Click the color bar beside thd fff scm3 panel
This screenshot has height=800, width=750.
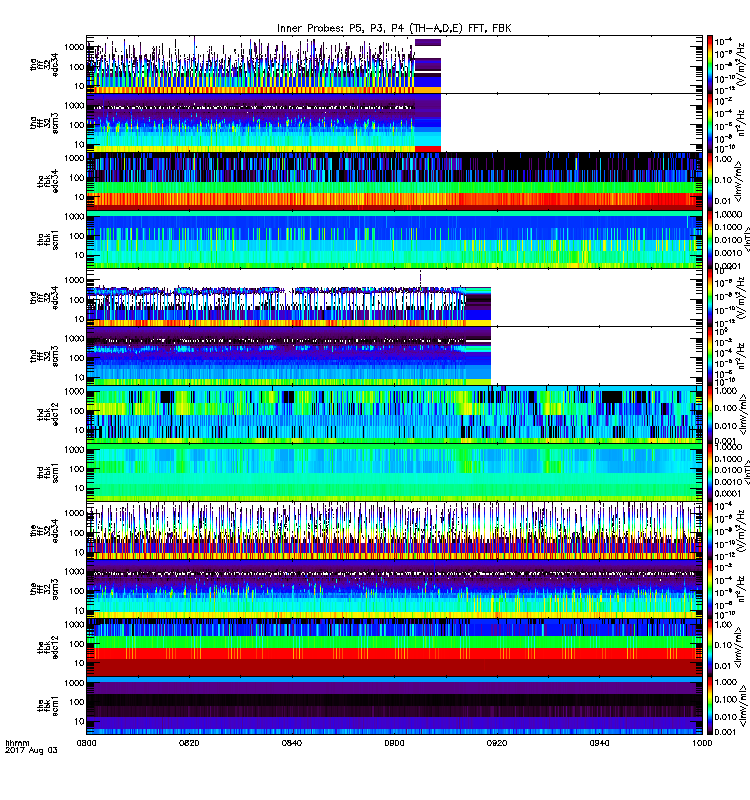pos(710,356)
